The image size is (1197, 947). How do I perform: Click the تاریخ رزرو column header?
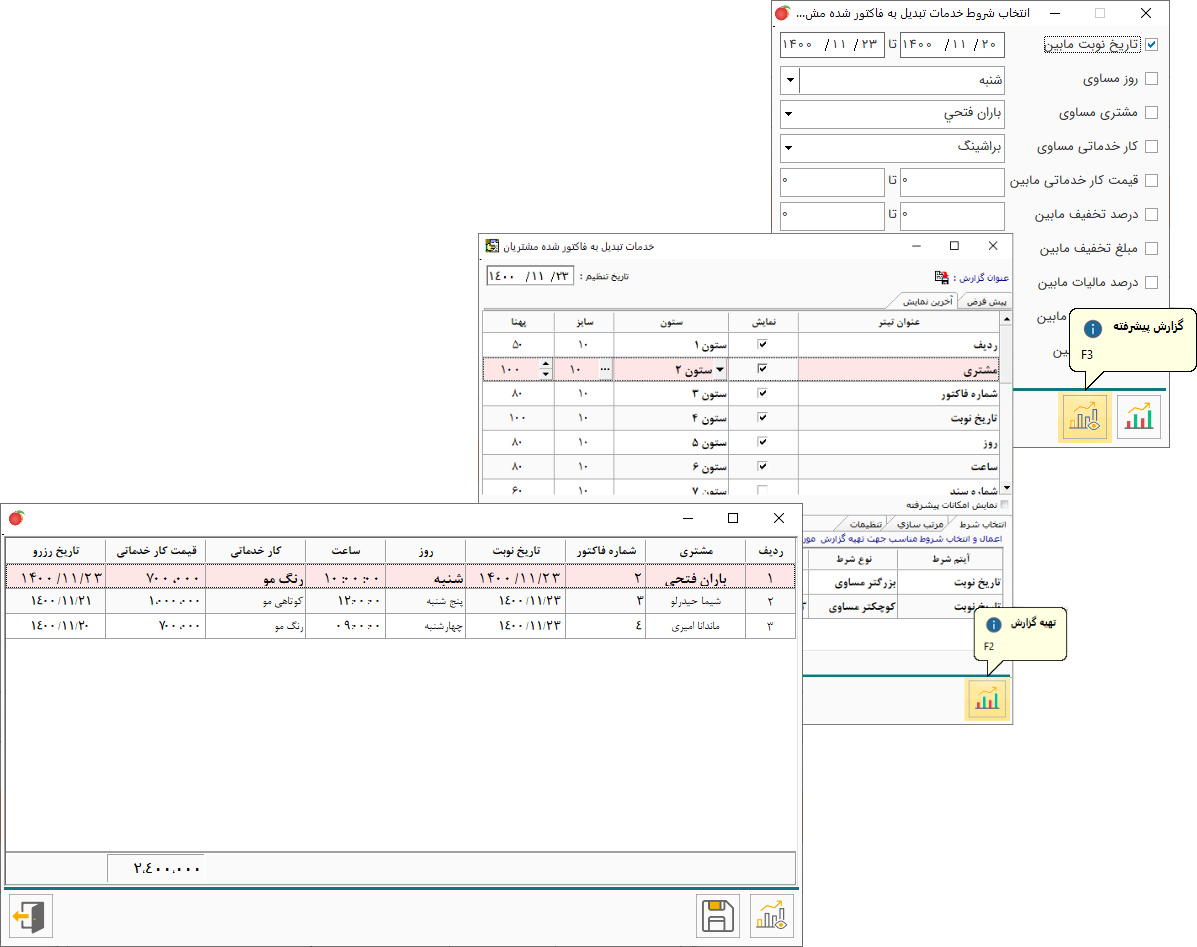[55, 550]
